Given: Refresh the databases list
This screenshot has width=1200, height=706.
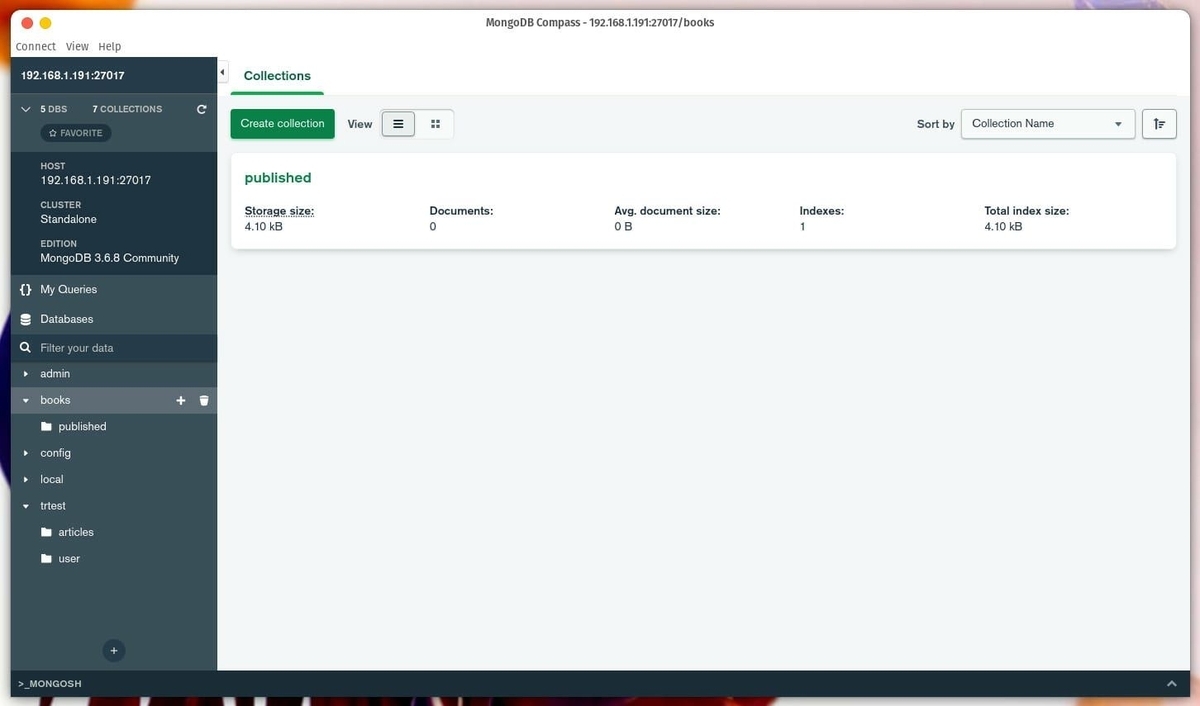Looking at the screenshot, I should pos(201,109).
